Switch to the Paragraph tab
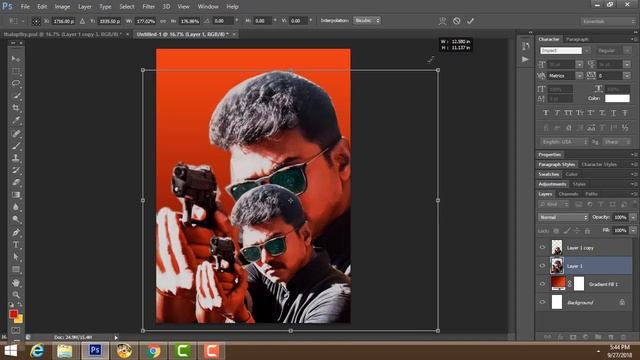640x360 pixels. [x=577, y=39]
